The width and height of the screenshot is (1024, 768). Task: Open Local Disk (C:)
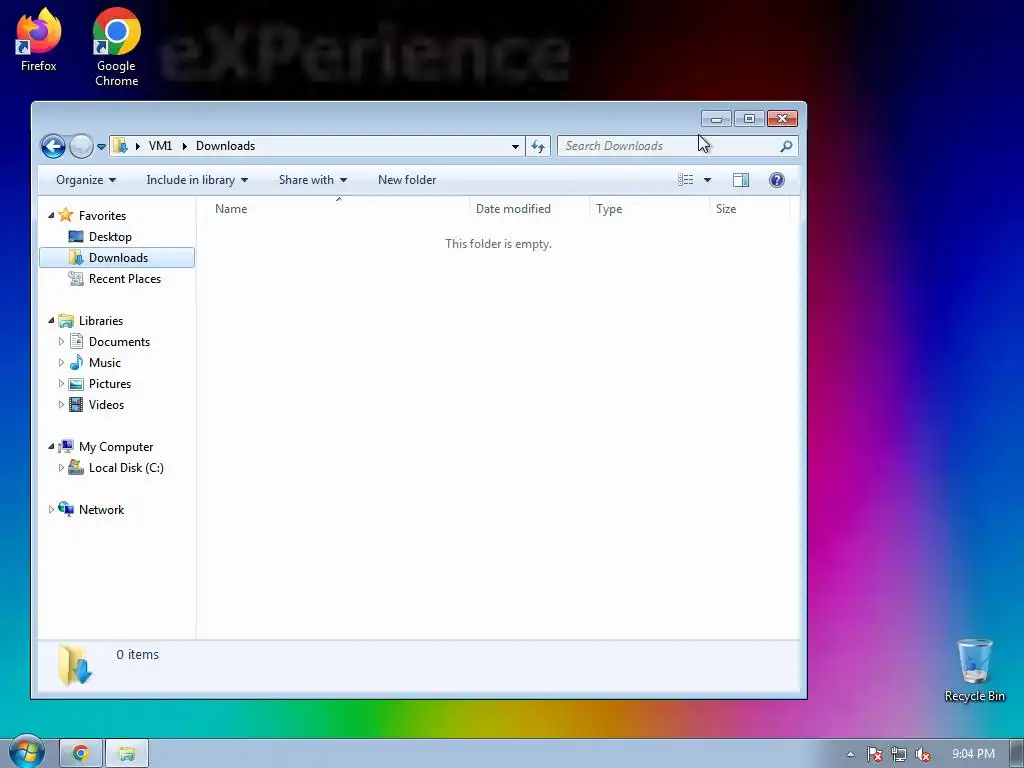(x=126, y=468)
